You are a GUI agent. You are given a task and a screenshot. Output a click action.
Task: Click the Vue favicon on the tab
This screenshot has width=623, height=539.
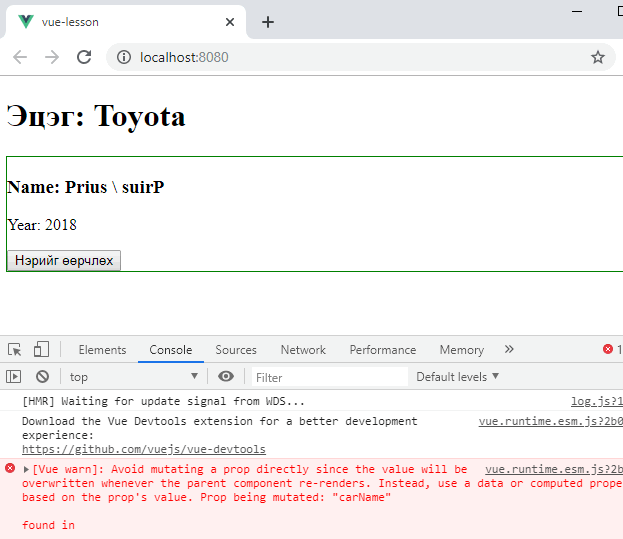26,22
